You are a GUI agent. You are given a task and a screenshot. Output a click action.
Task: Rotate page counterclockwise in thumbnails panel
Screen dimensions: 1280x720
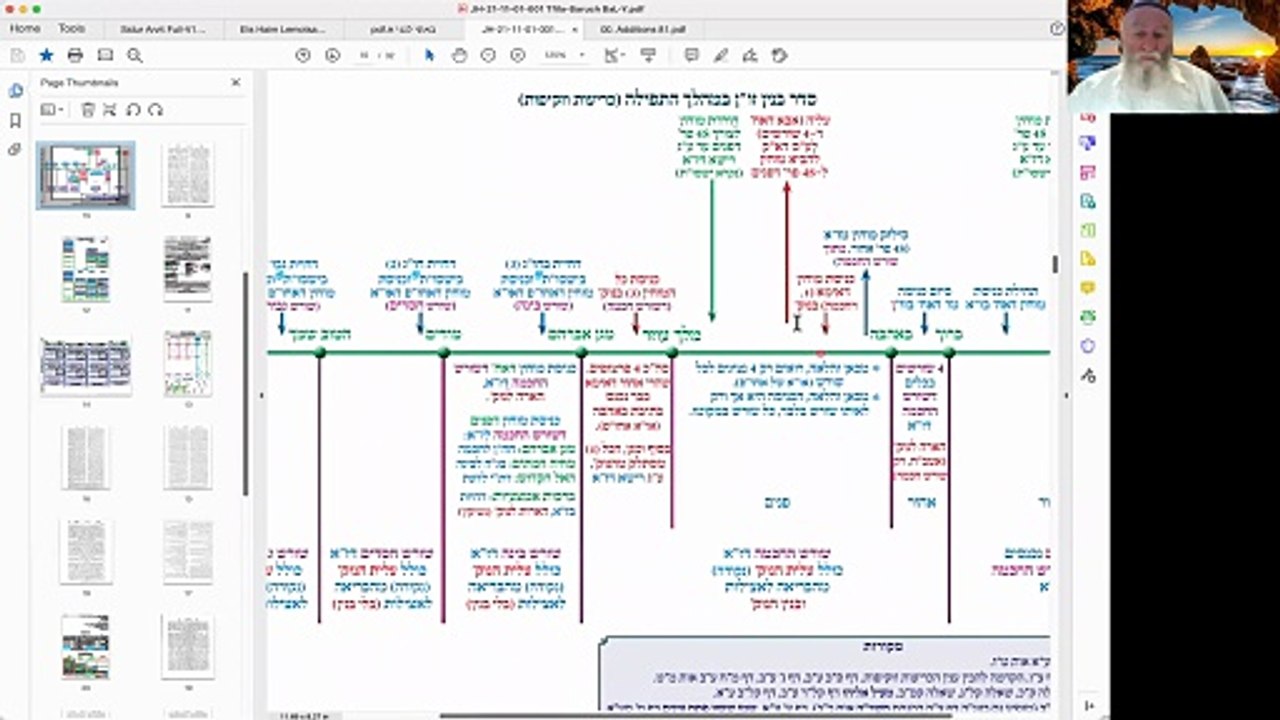(x=133, y=110)
